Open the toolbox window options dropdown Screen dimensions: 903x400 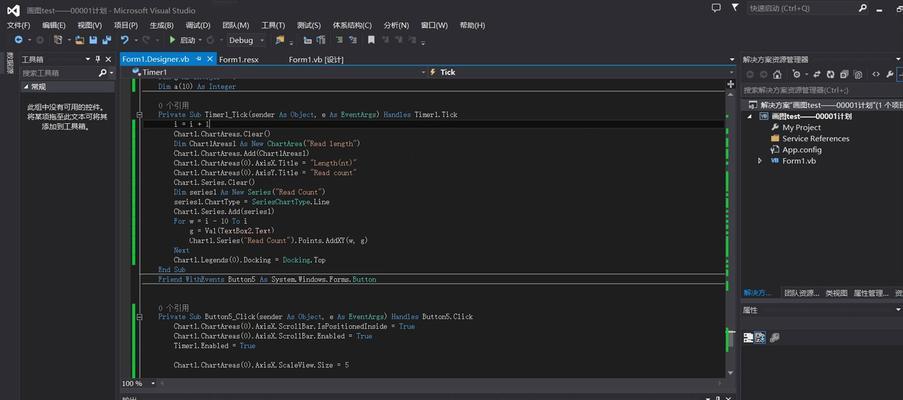(88, 59)
